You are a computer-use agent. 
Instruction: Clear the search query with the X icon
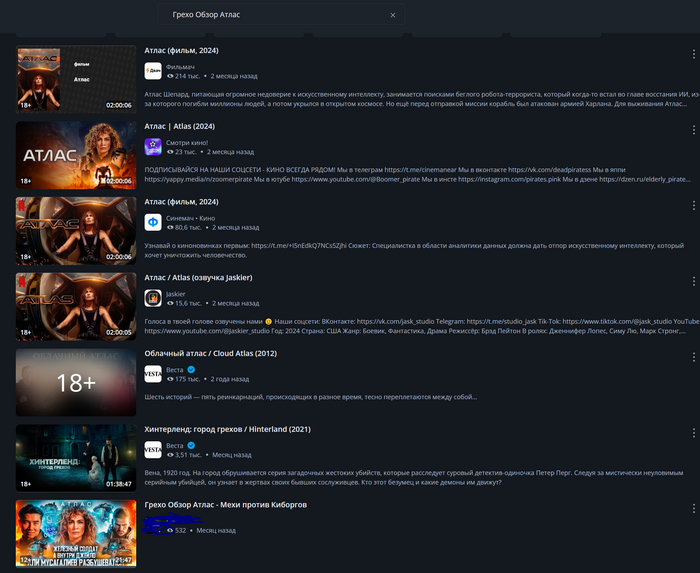(392, 15)
